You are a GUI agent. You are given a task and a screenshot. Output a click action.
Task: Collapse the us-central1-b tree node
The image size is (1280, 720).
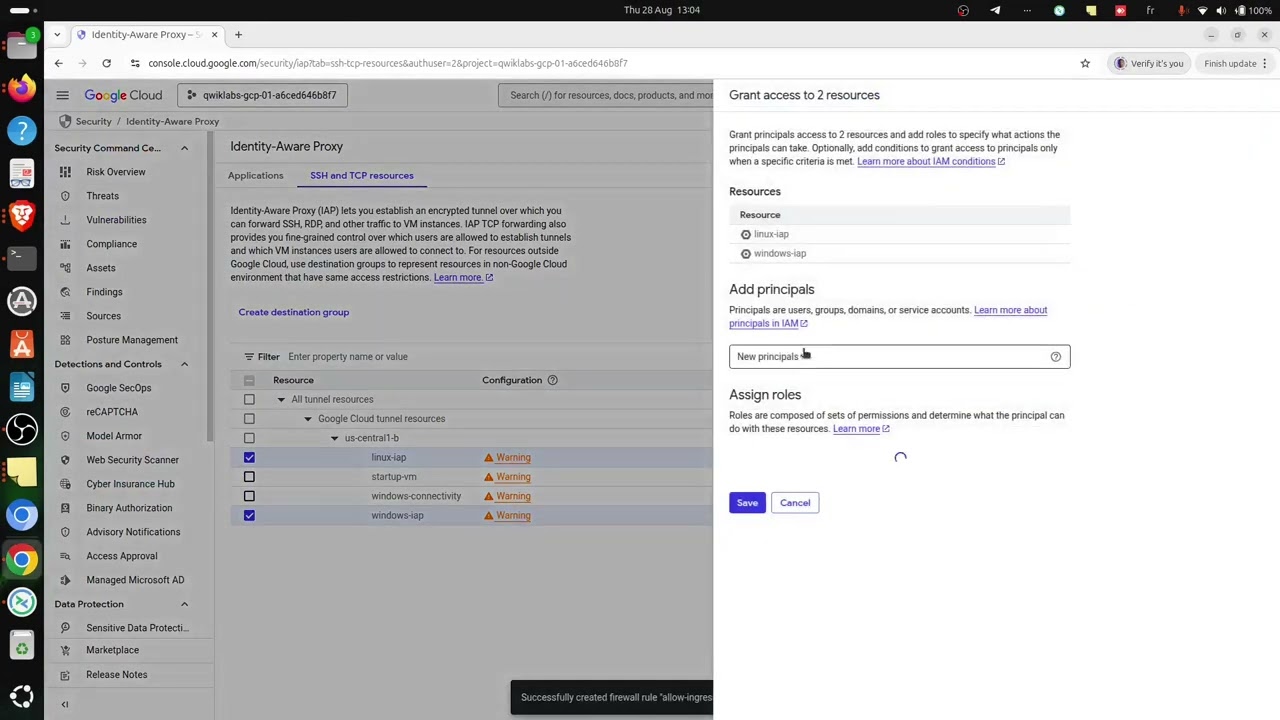(x=335, y=438)
